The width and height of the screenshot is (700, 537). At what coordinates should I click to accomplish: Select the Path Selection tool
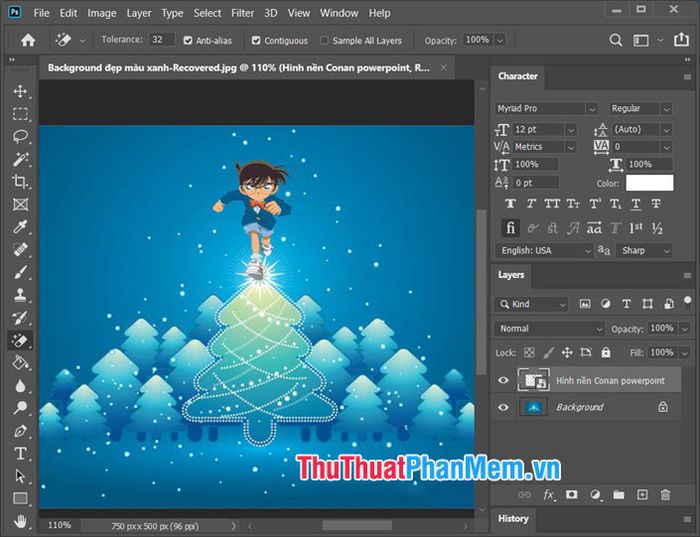click(20, 476)
